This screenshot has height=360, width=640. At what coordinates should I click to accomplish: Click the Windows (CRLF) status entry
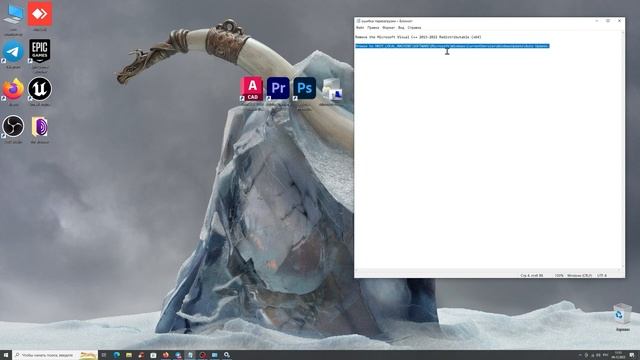tap(579, 276)
